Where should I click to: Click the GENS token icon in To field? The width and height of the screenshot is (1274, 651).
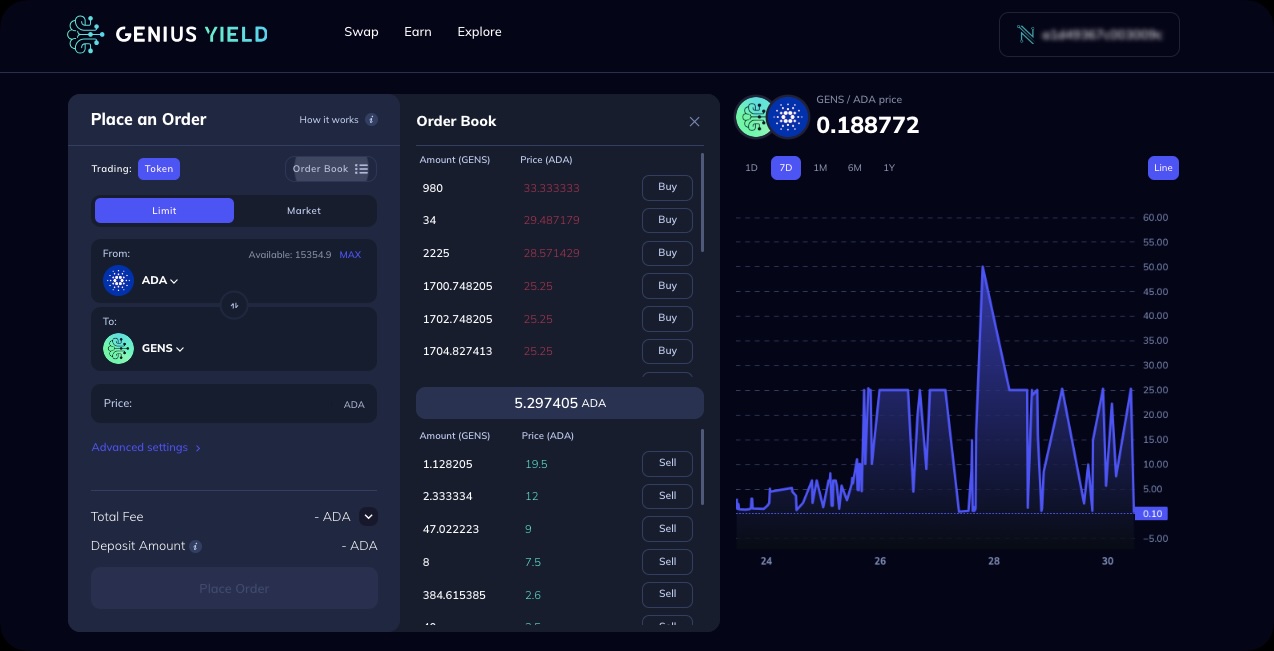click(118, 349)
